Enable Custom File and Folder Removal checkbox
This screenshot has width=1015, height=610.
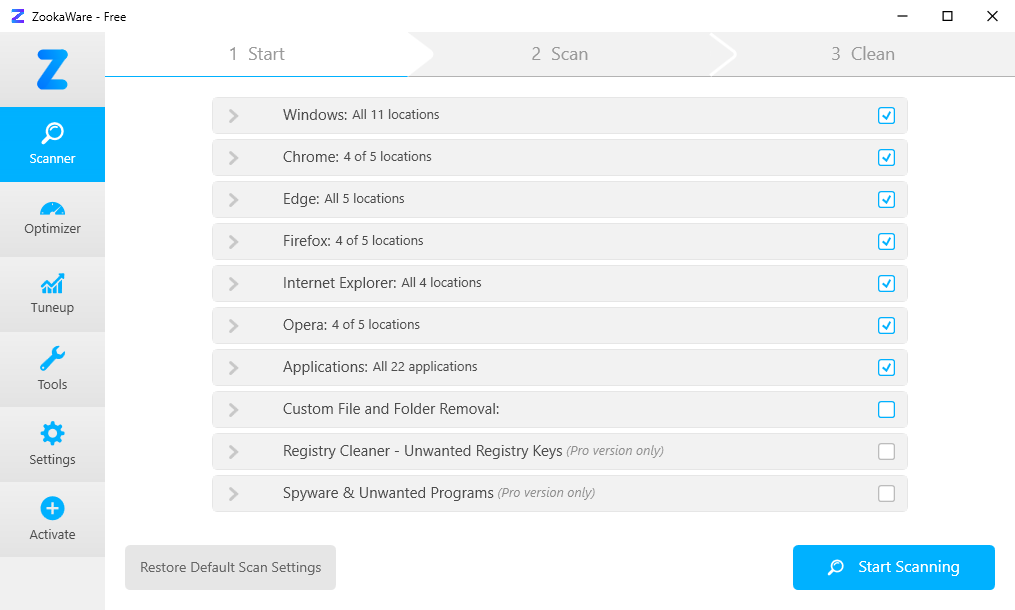[x=886, y=410]
